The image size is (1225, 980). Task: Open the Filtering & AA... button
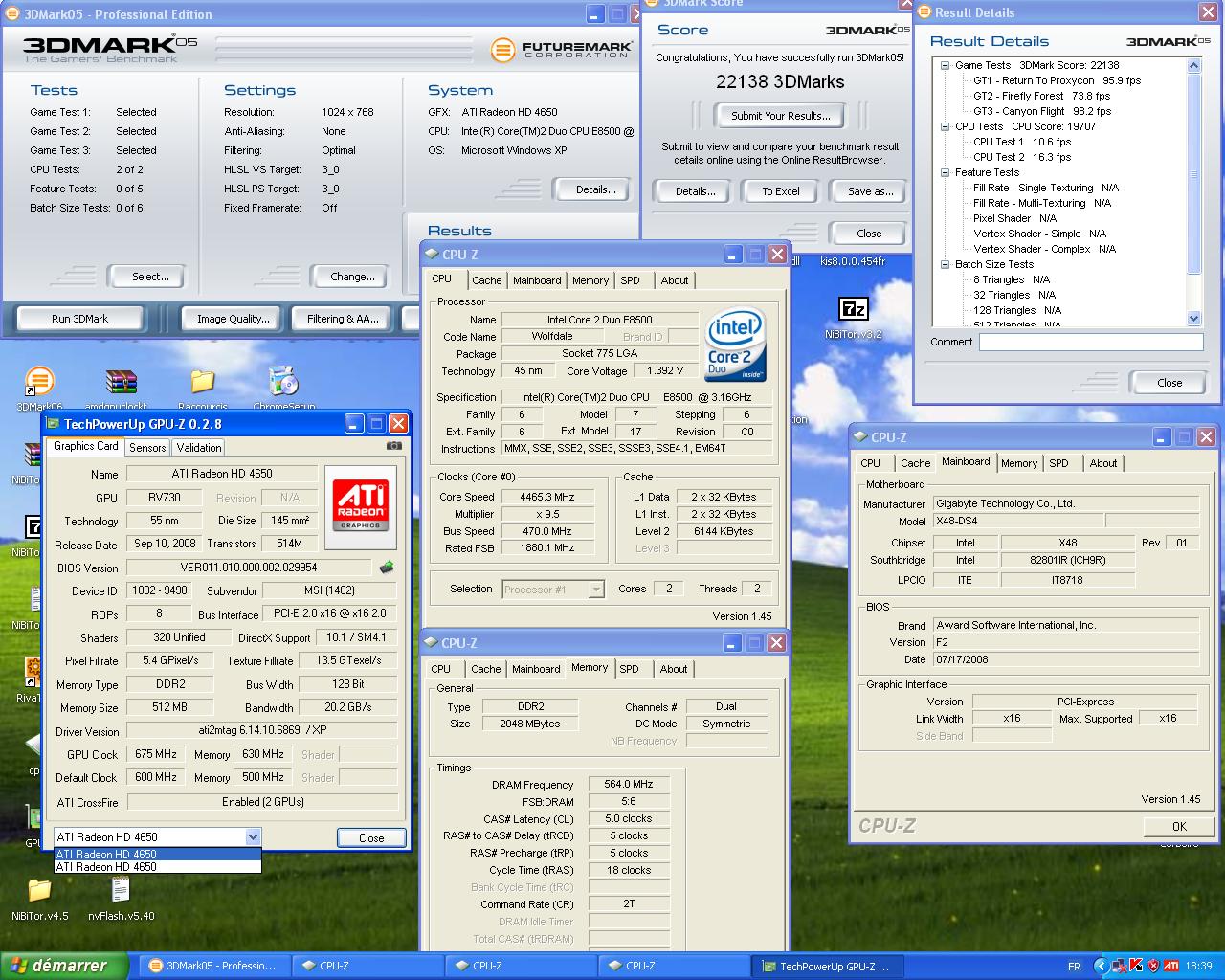click(x=342, y=319)
